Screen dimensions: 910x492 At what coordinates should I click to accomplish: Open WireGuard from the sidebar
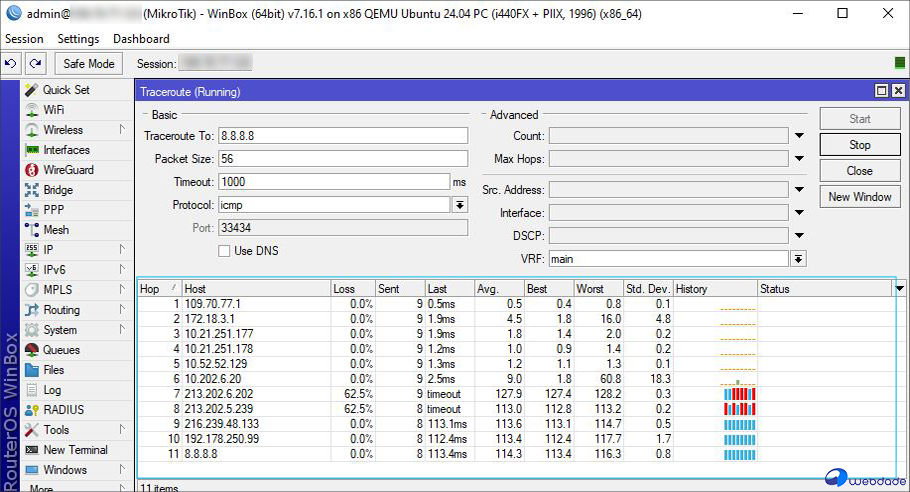68,170
